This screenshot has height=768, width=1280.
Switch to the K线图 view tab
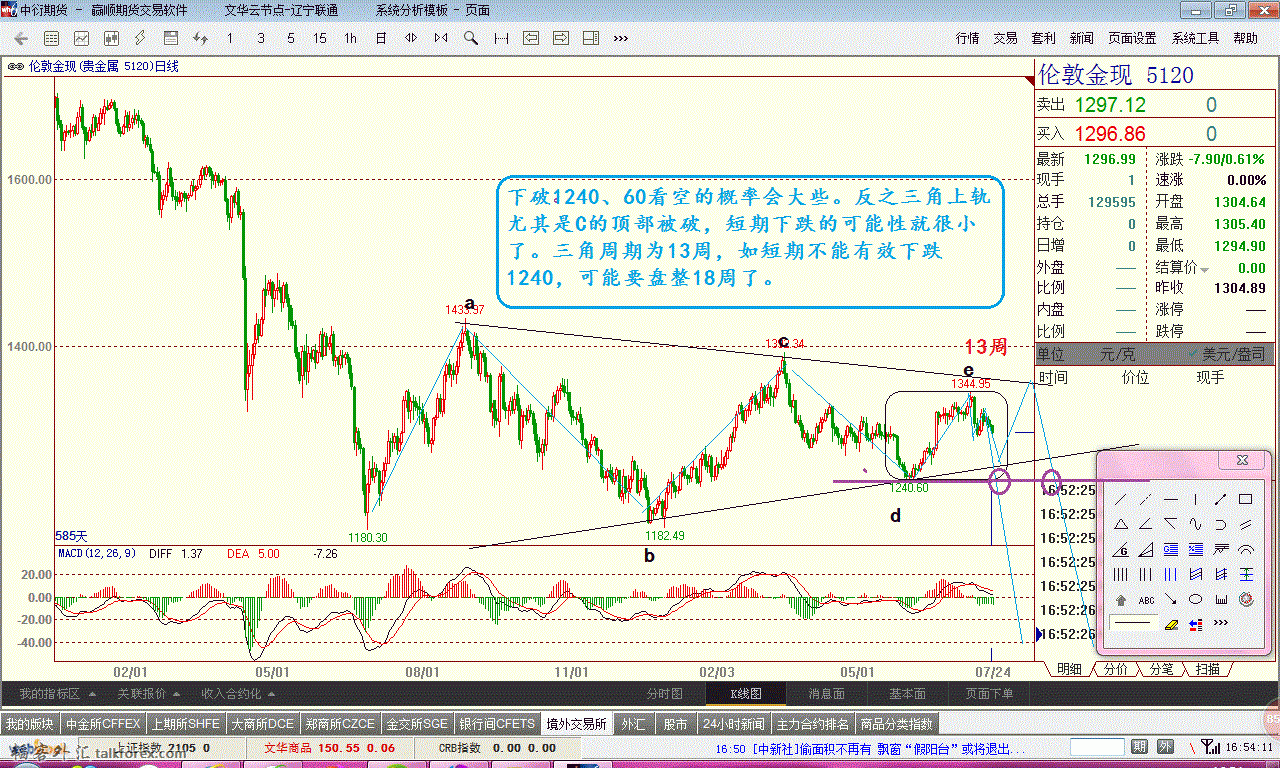click(x=745, y=693)
